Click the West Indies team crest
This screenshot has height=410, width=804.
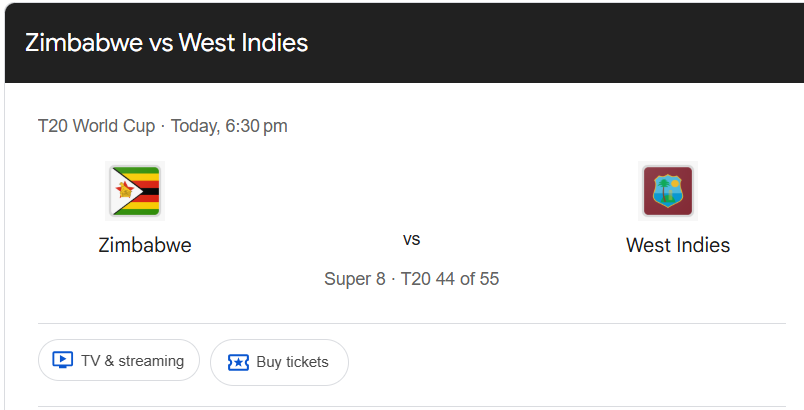[667, 191]
